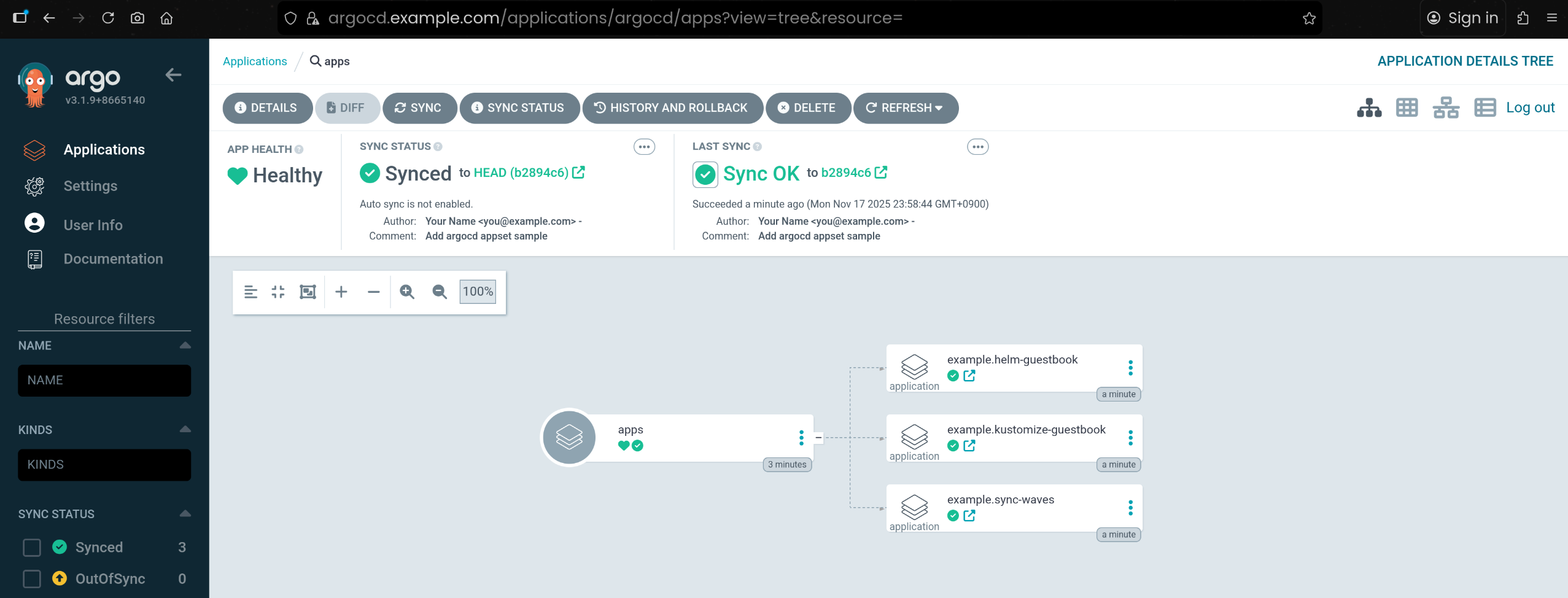The image size is (1568, 598).
Task: Open the browser hamburger menu
Action: point(1552,18)
